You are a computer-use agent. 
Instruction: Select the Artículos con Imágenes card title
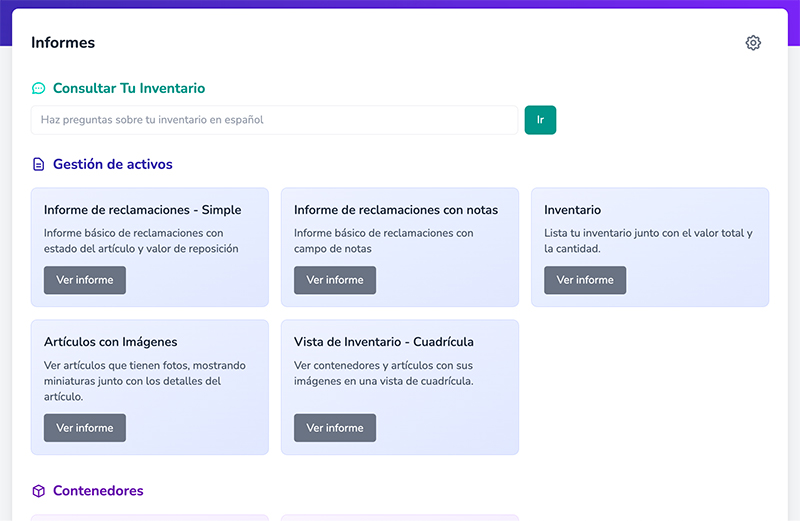point(111,342)
